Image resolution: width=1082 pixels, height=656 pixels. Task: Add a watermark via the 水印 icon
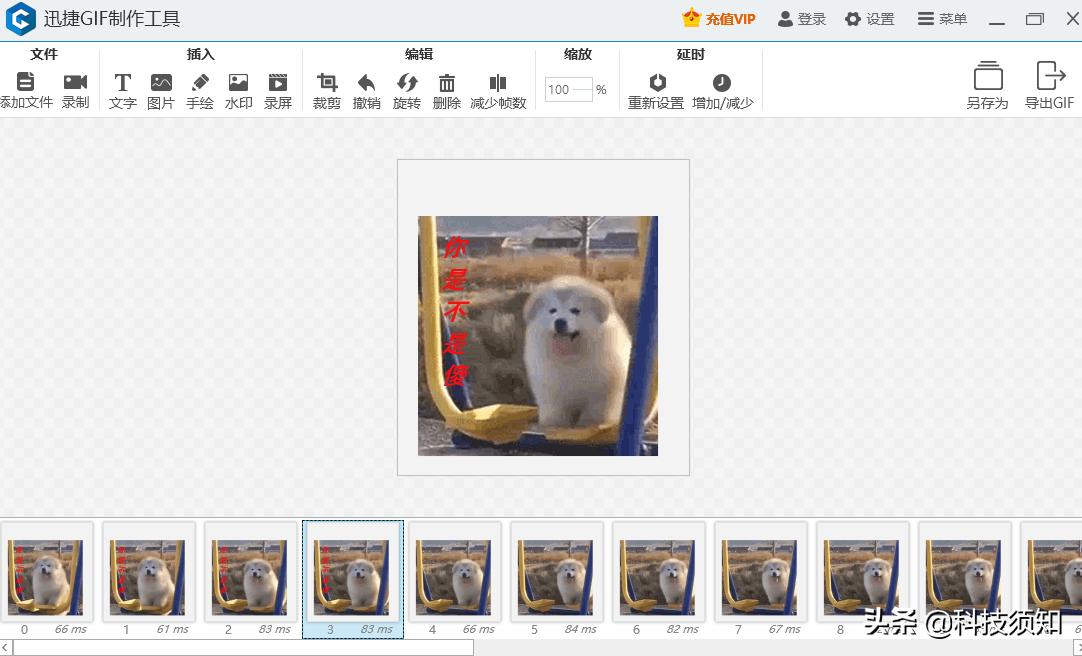[238, 83]
